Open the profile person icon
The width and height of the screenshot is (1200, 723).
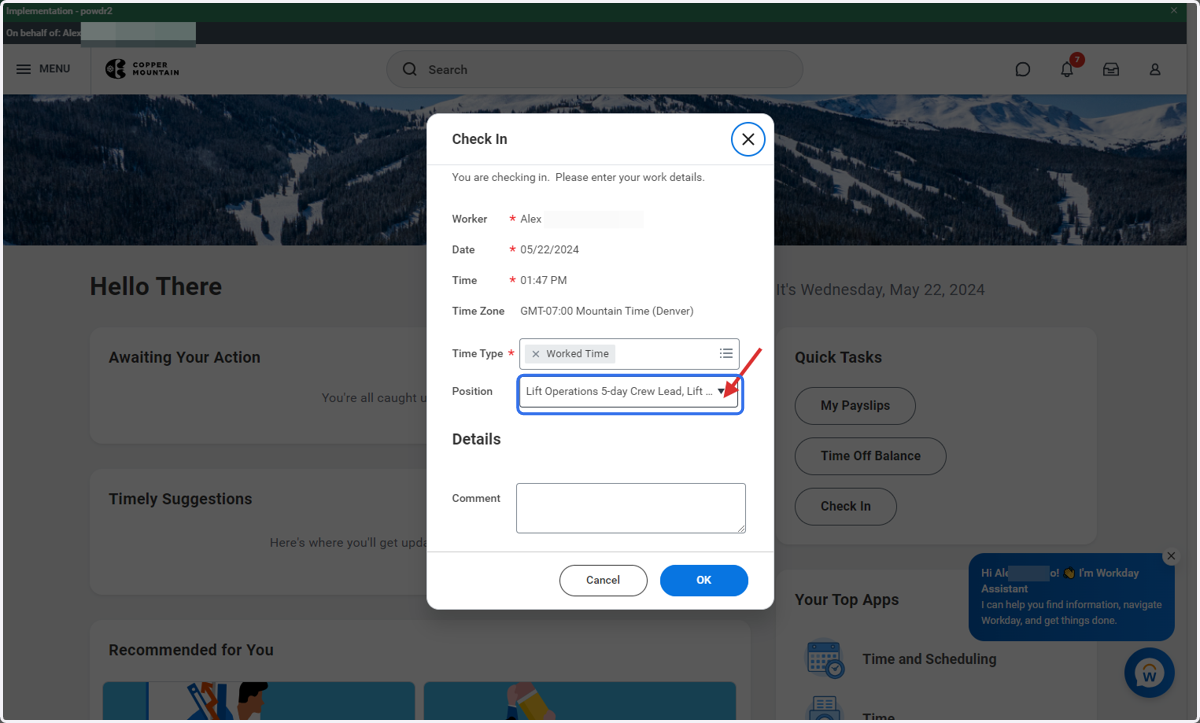[x=1155, y=69]
